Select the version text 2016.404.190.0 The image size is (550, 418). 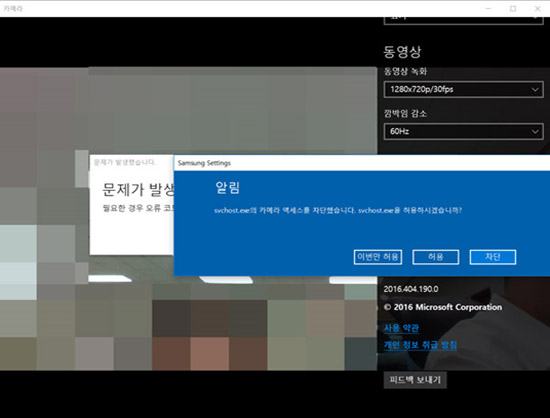click(x=411, y=289)
